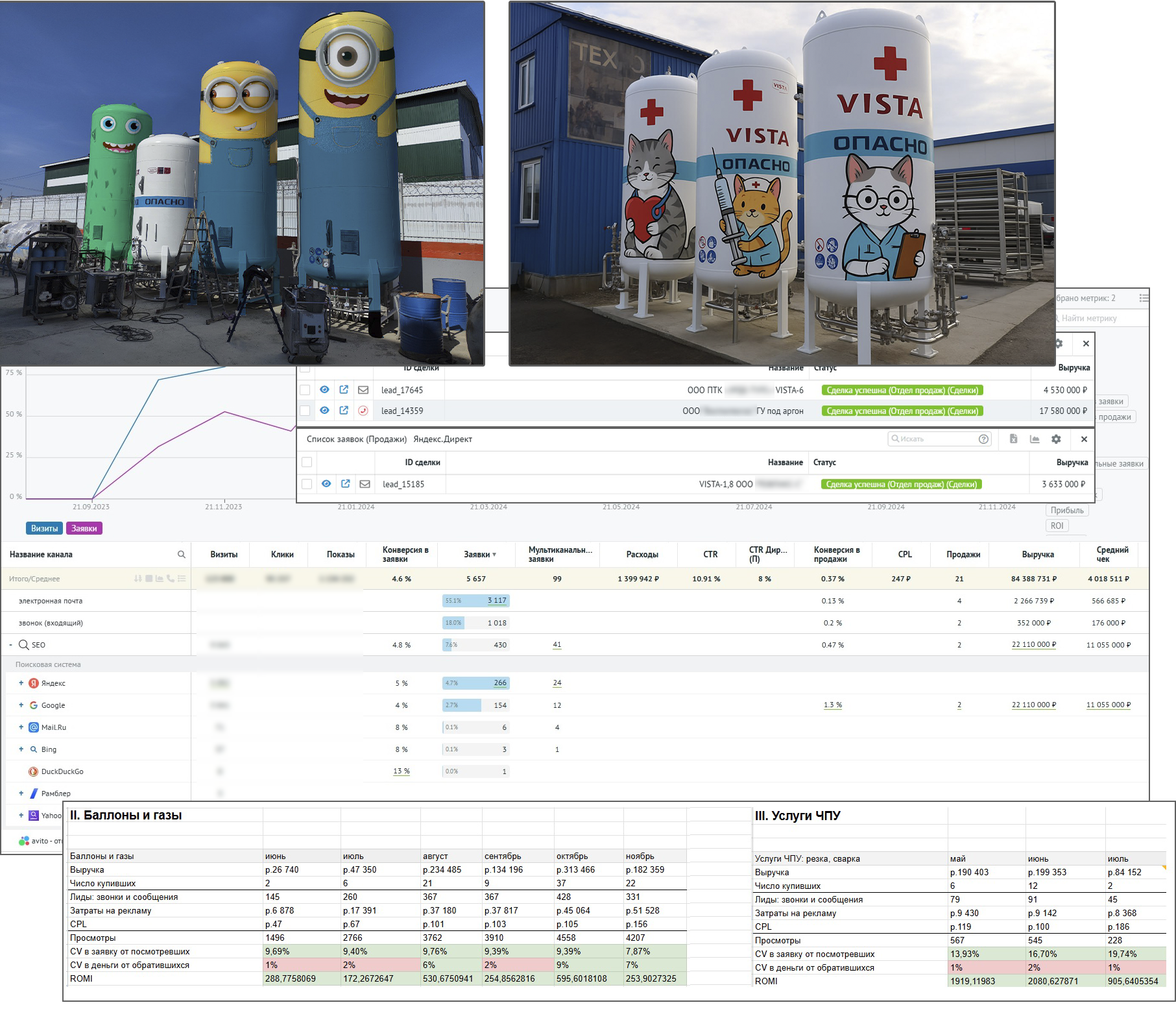Export file icon in Яндекс.Директ list

point(1013,439)
